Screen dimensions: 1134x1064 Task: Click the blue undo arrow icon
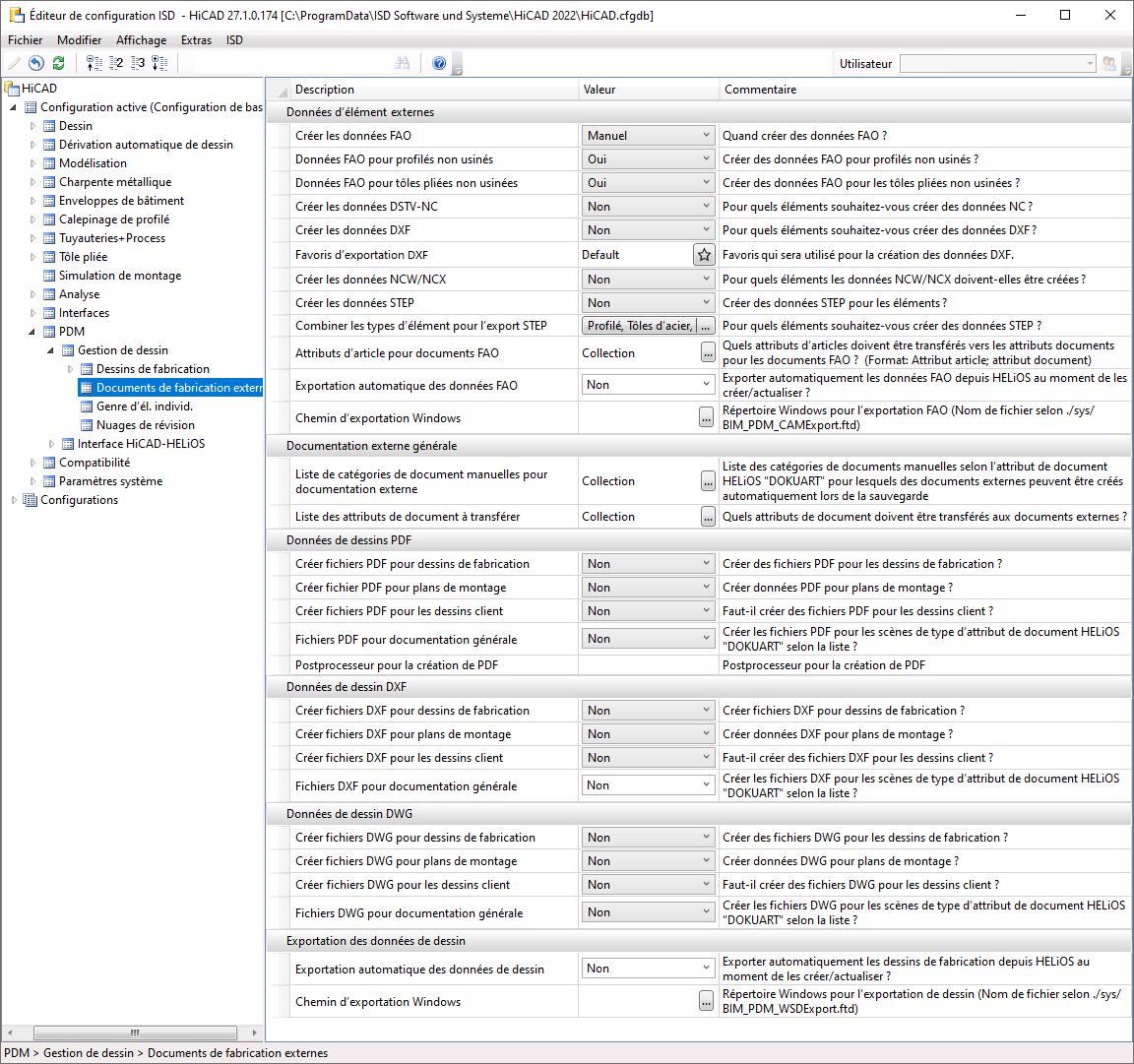click(36, 63)
